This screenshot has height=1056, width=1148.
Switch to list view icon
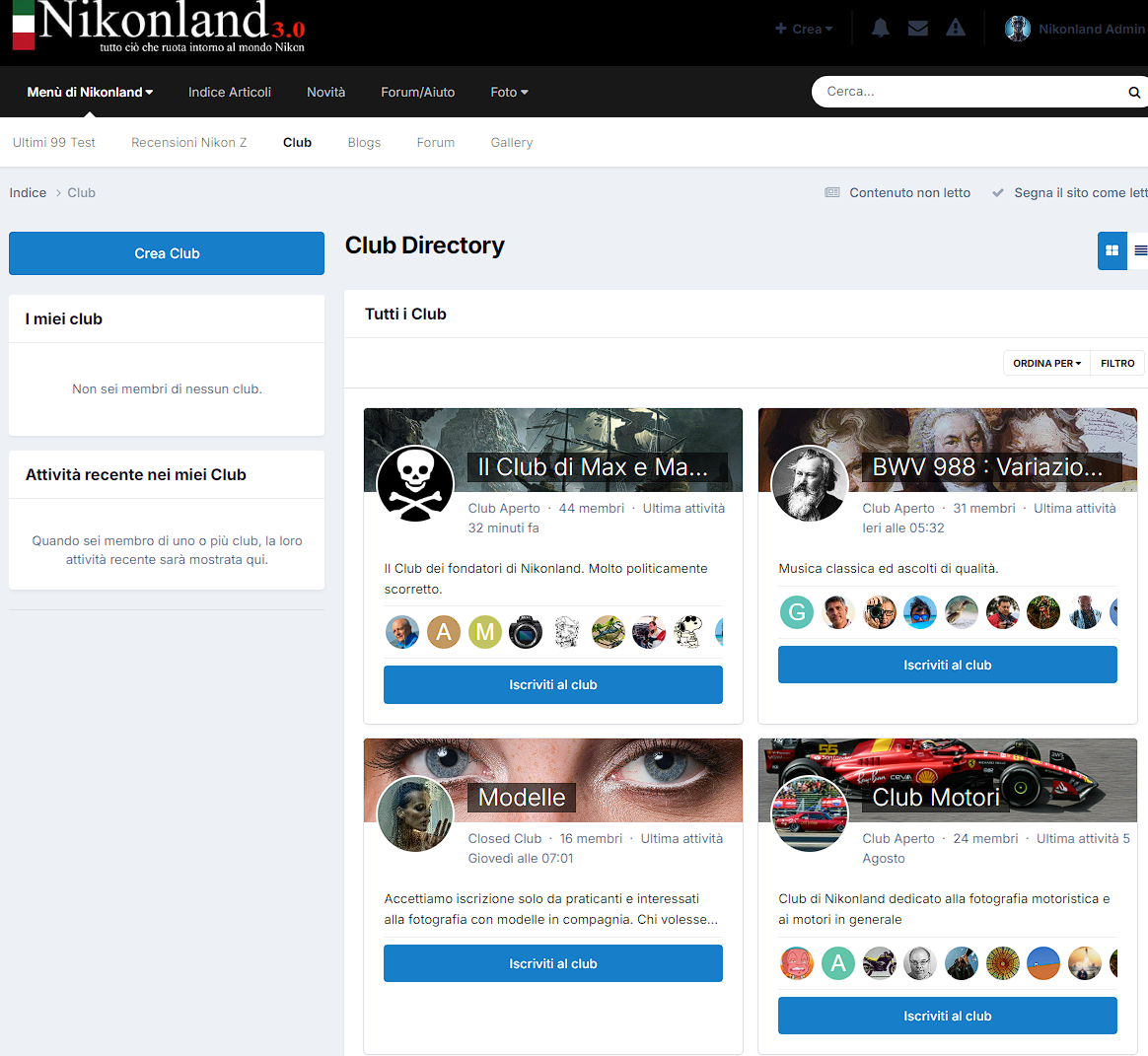pos(1139,250)
